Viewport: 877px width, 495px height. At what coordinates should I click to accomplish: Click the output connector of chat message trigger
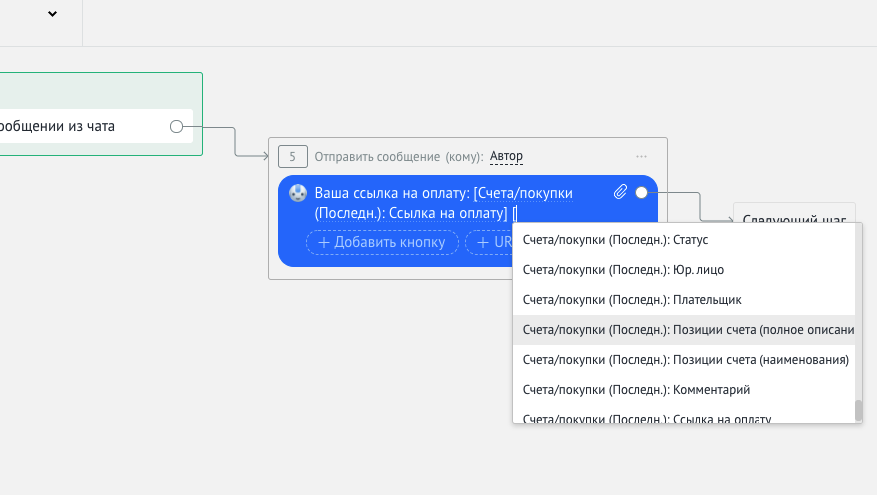176,126
